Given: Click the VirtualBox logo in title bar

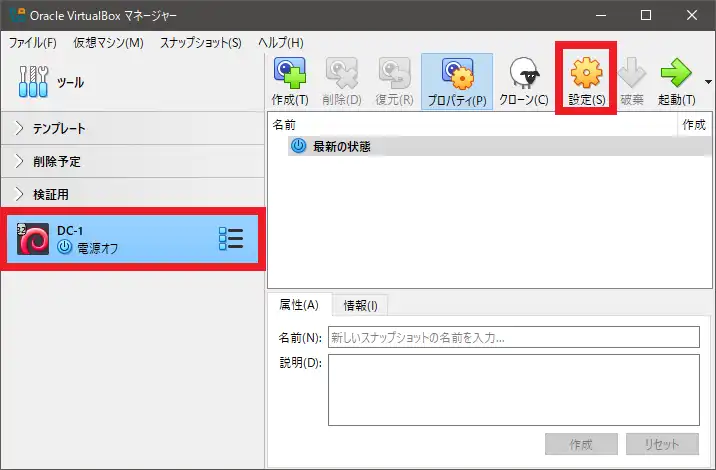Looking at the screenshot, I should 17,14.
